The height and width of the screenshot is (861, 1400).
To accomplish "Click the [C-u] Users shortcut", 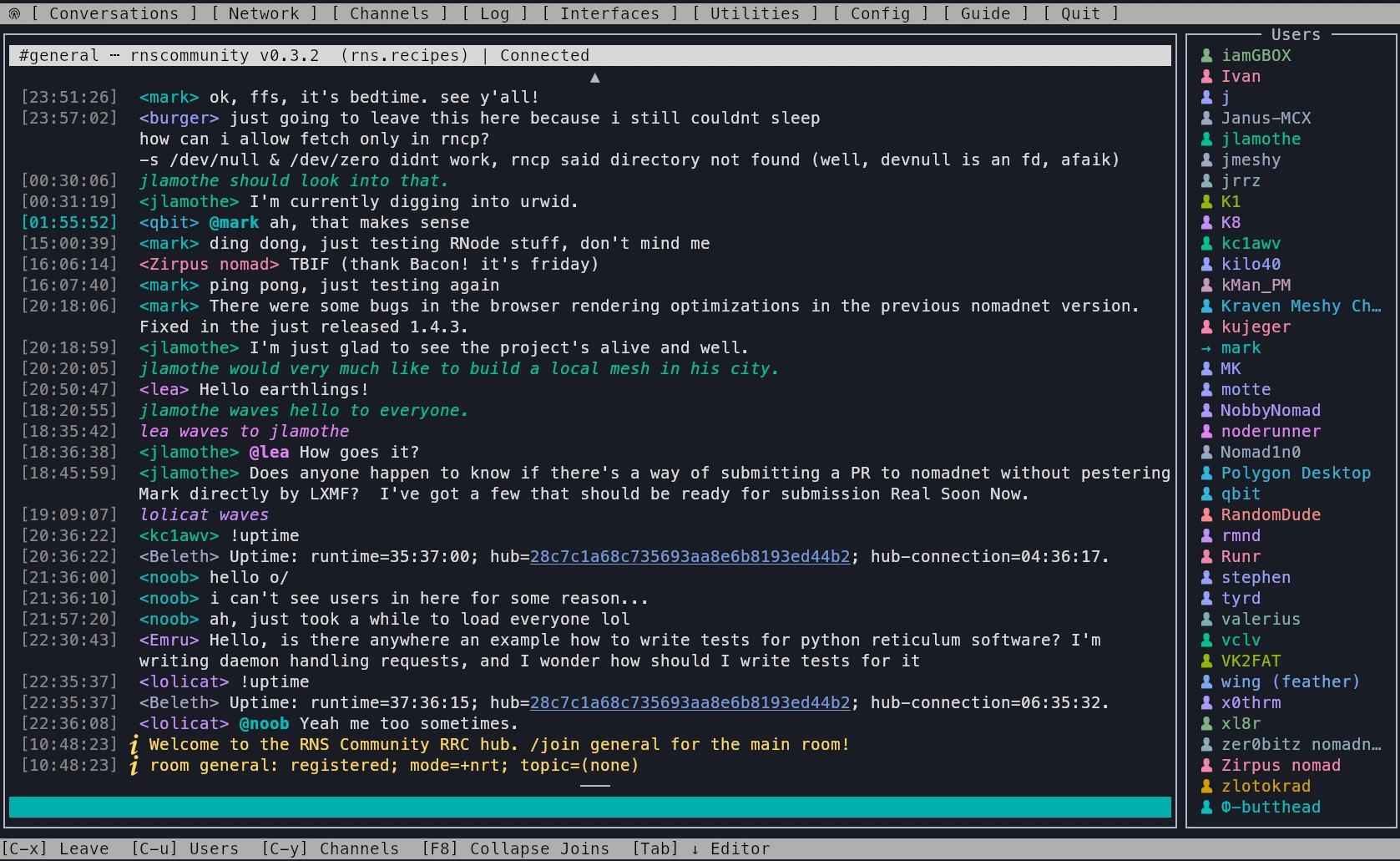I will point(184,848).
